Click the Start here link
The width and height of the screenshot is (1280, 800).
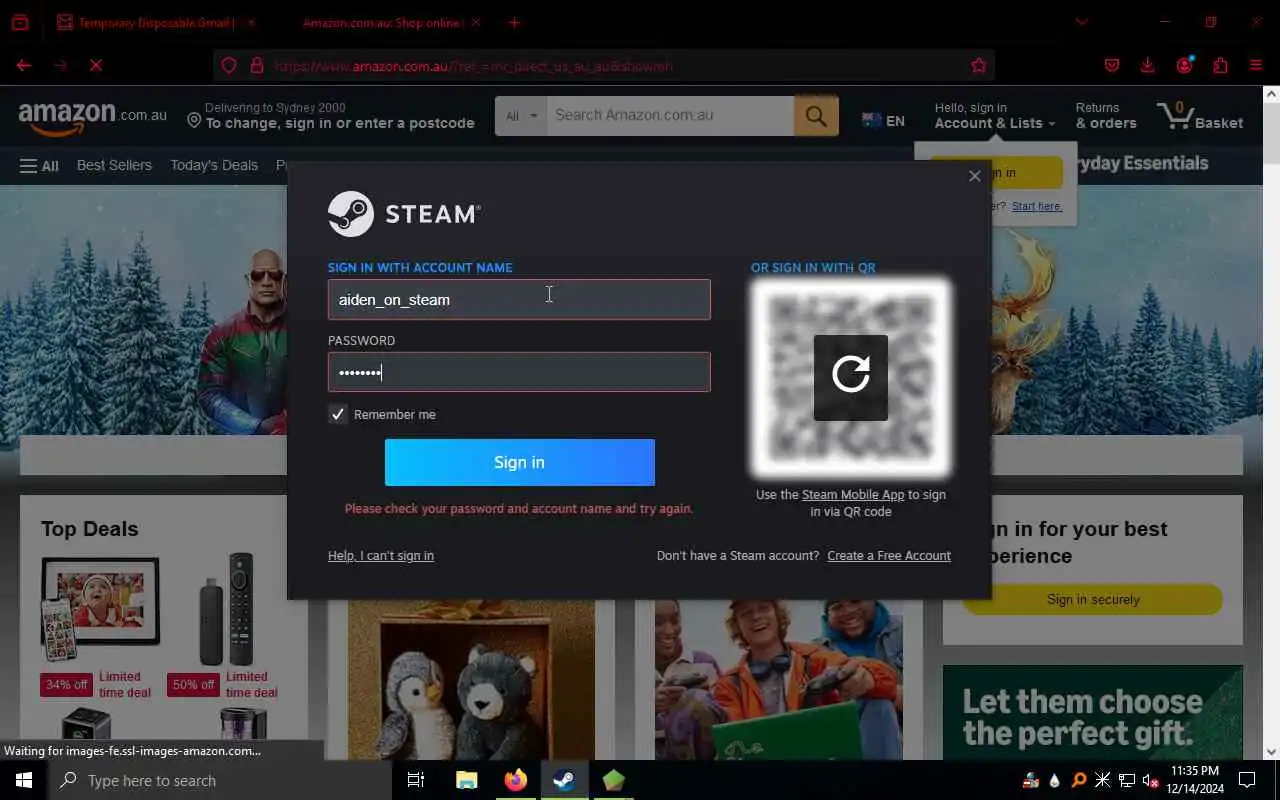(1037, 206)
